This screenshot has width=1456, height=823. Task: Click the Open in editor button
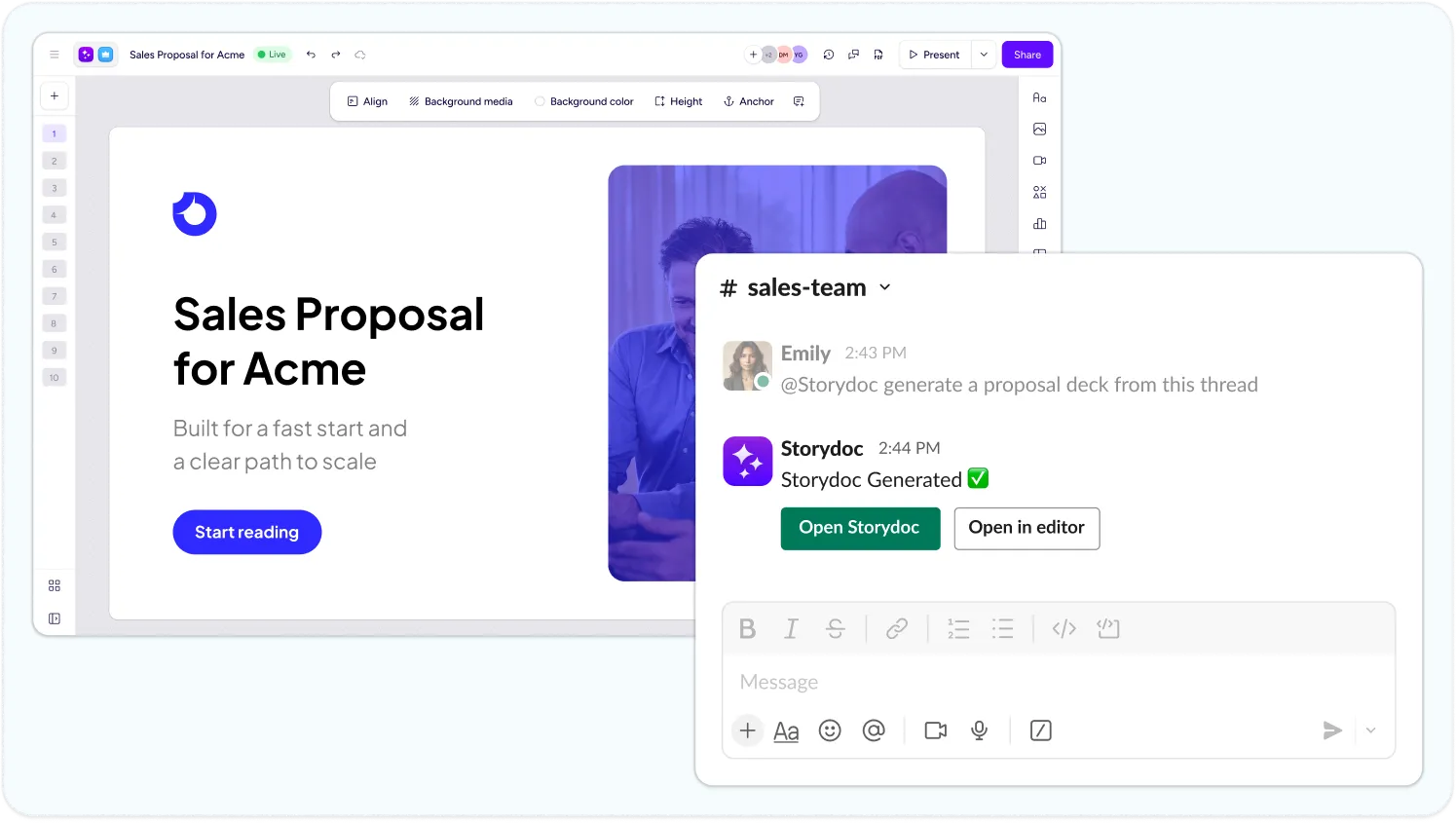coord(1027,528)
